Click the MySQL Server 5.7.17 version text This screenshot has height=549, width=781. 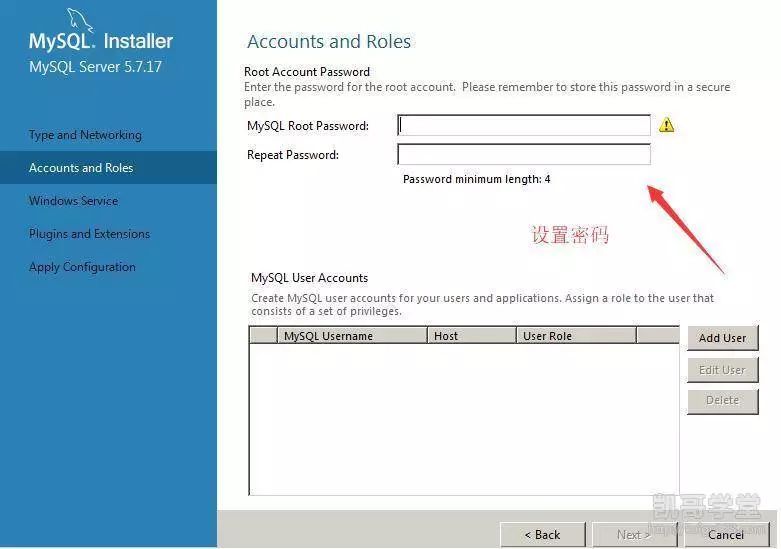coord(96,67)
